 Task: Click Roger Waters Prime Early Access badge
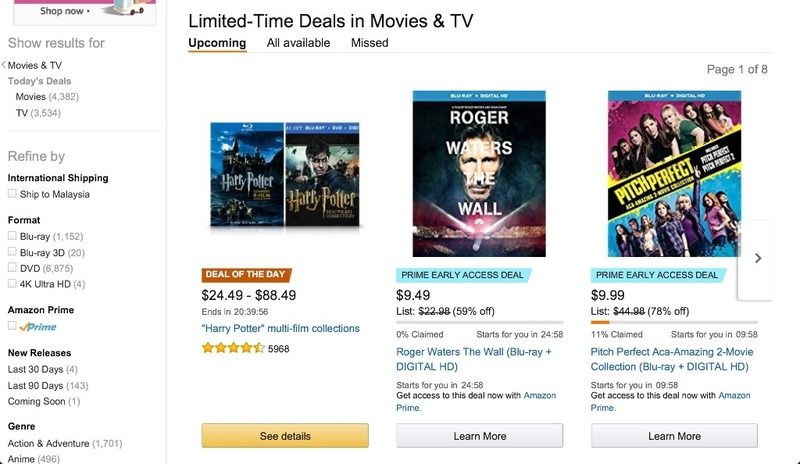(x=464, y=275)
